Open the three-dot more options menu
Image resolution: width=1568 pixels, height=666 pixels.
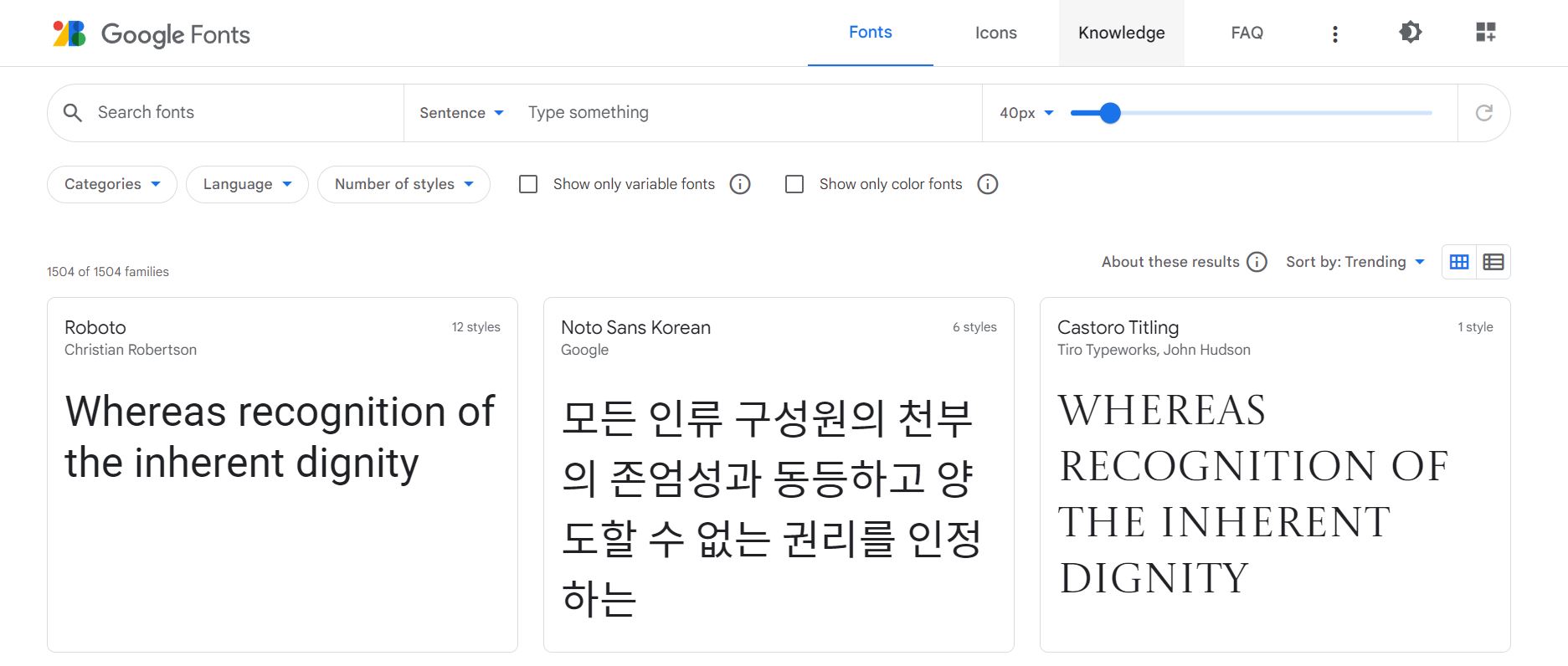[1335, 33]
